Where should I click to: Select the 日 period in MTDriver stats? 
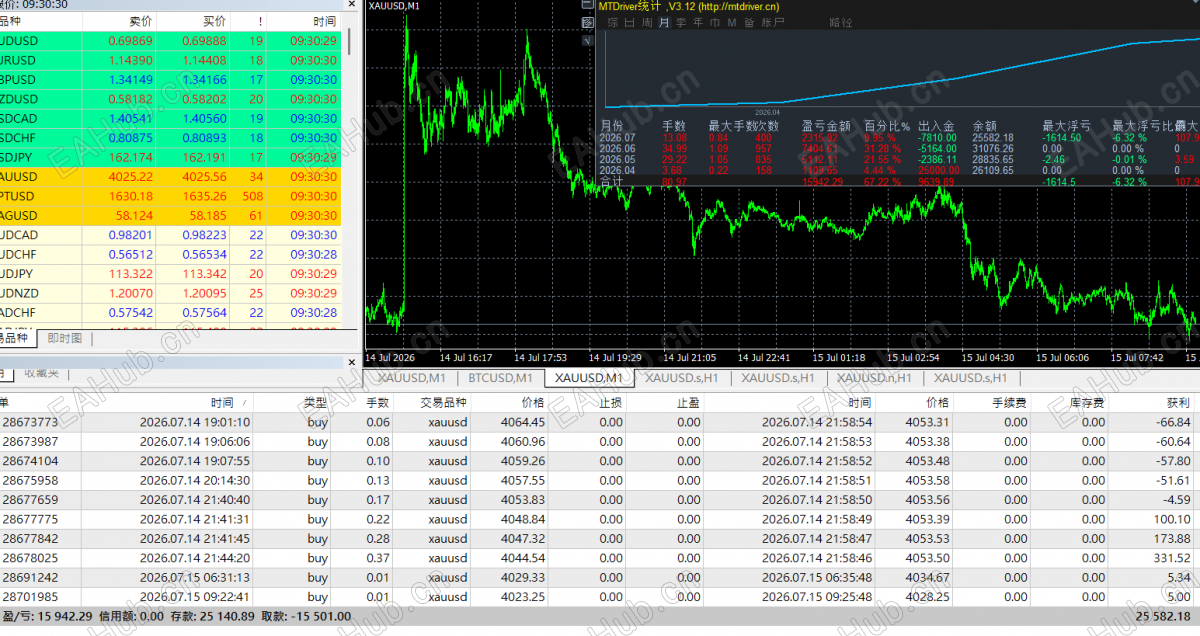tap(629, 22)
